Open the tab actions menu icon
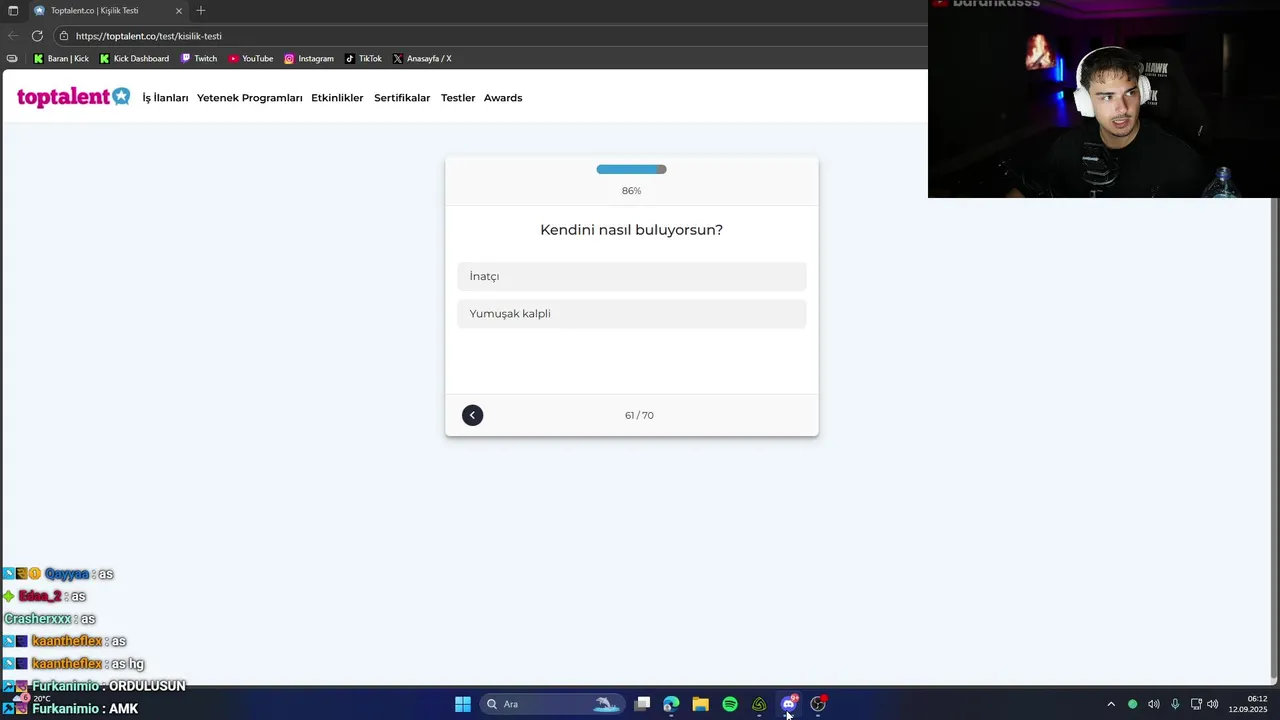 (x=12, y=11)
